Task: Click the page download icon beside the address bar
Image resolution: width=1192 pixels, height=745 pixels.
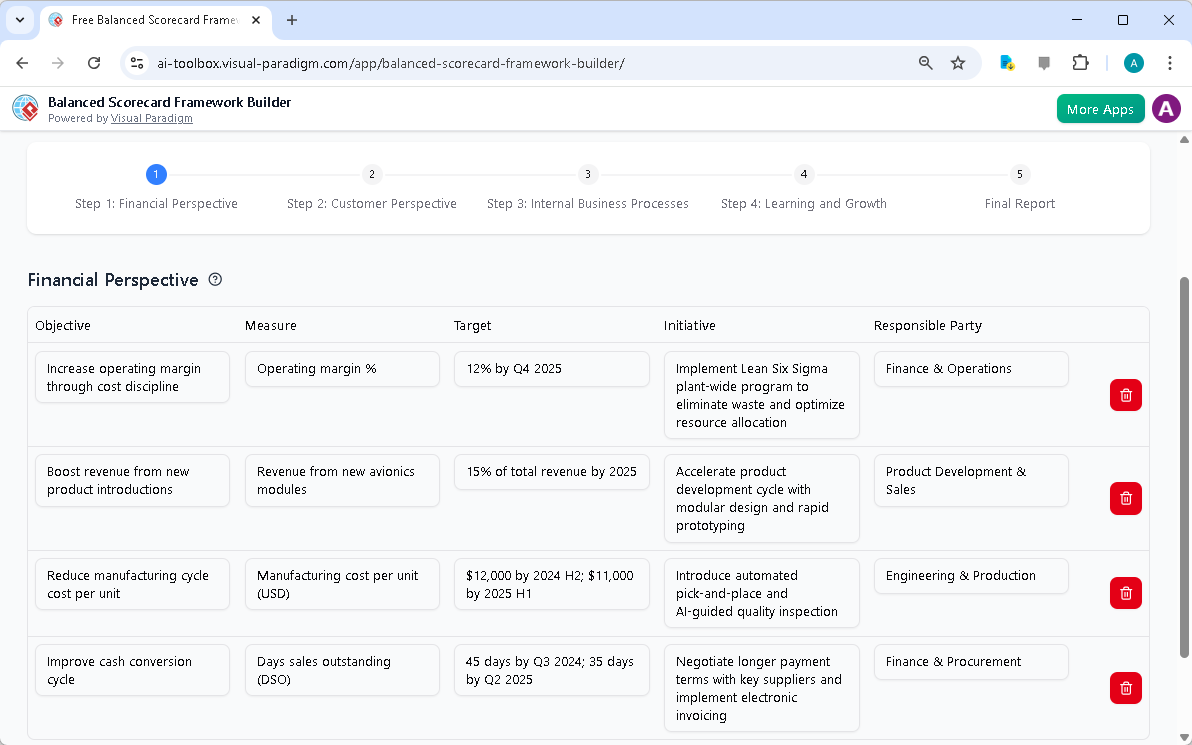Action: click(x=1006, y=62)
